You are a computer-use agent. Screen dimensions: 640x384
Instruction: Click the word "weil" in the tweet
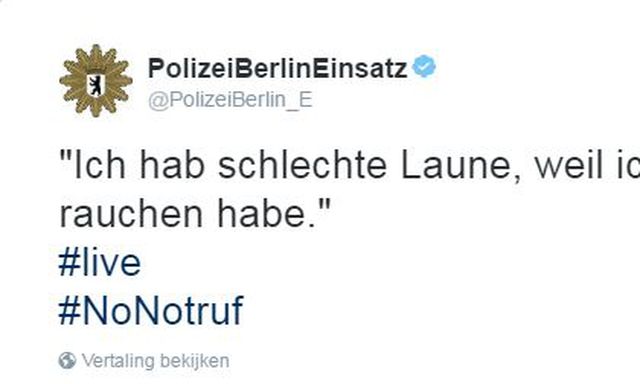(x=569, y=165)
